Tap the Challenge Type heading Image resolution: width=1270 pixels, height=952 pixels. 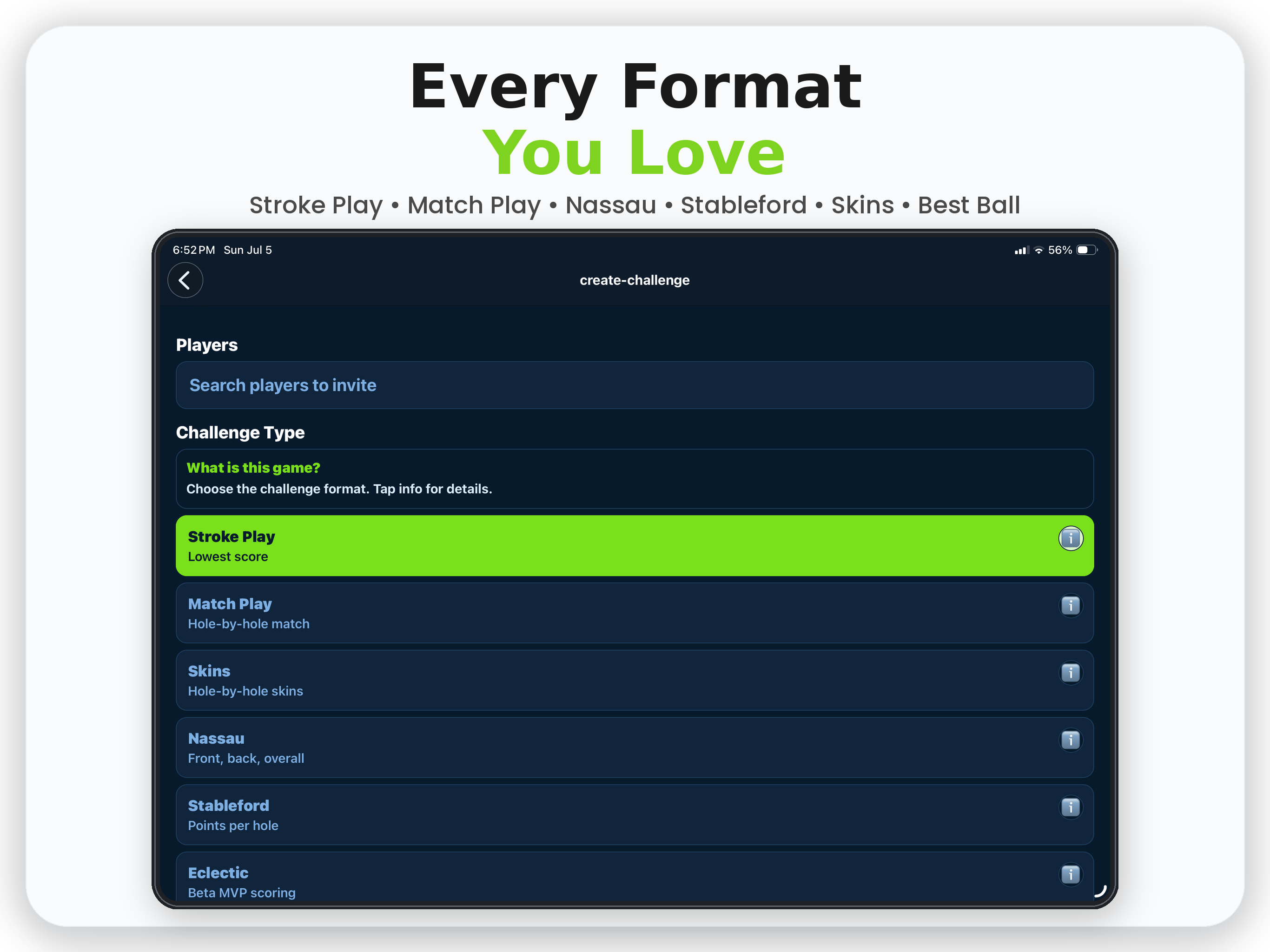click(240, 432)
